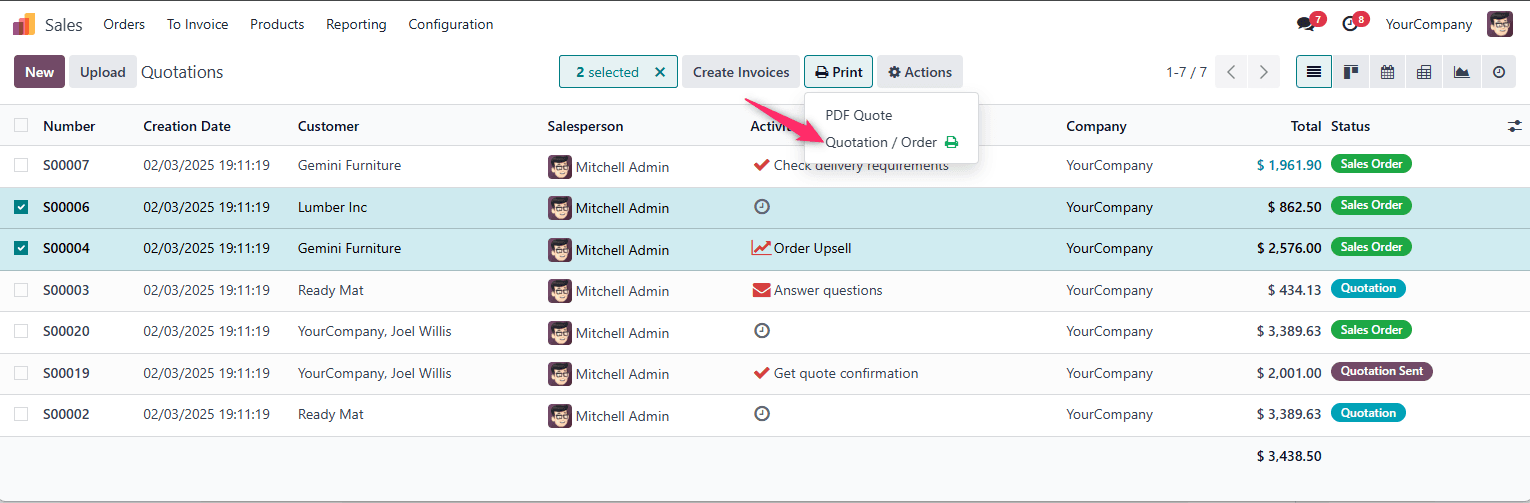1530x503 pixels.
Task: Open the activities clock in top bar
Action: pyautogui.click(x=1350, y=24)
